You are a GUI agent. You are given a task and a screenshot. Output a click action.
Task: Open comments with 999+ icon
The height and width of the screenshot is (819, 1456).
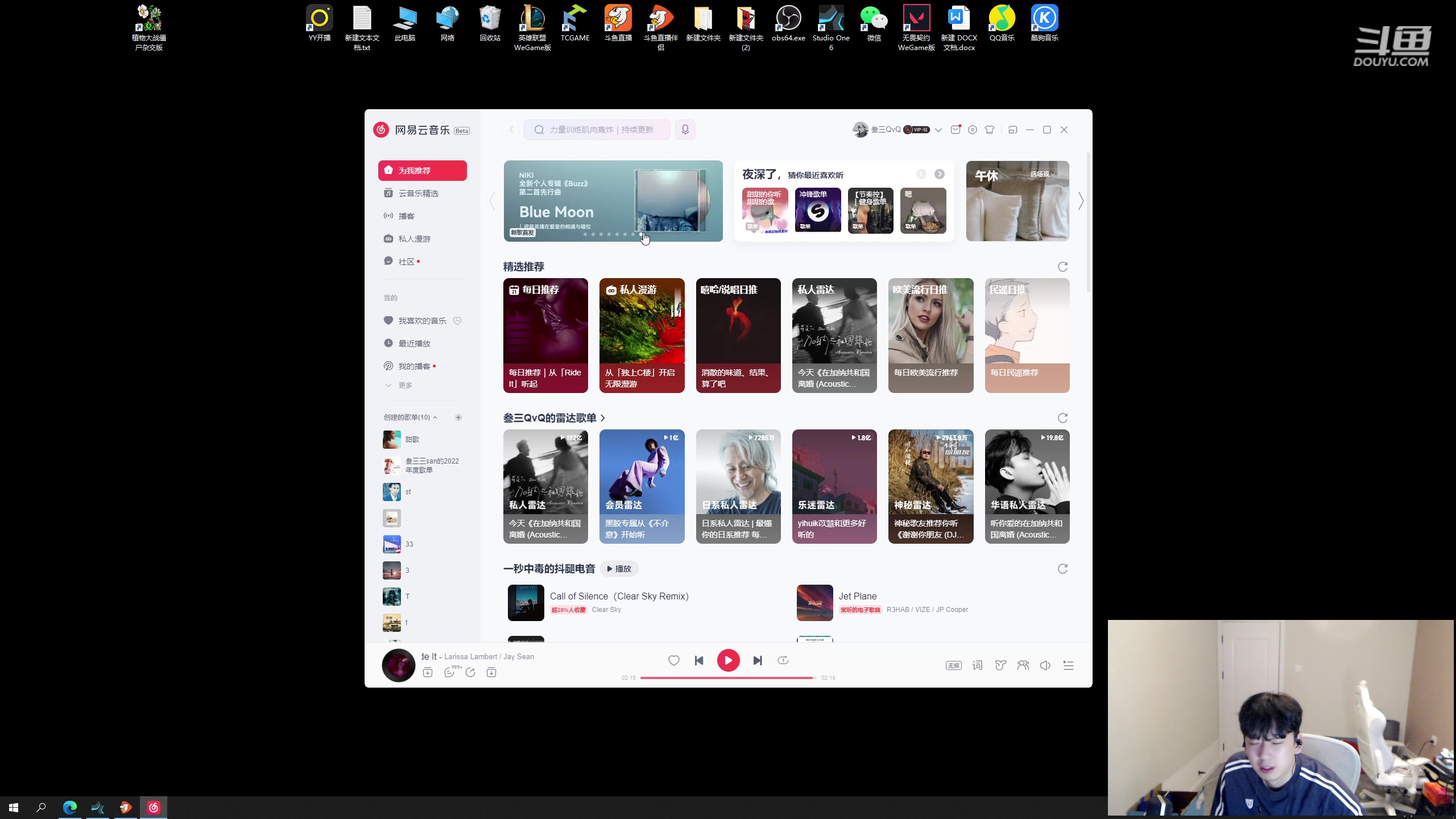(450, 672)
